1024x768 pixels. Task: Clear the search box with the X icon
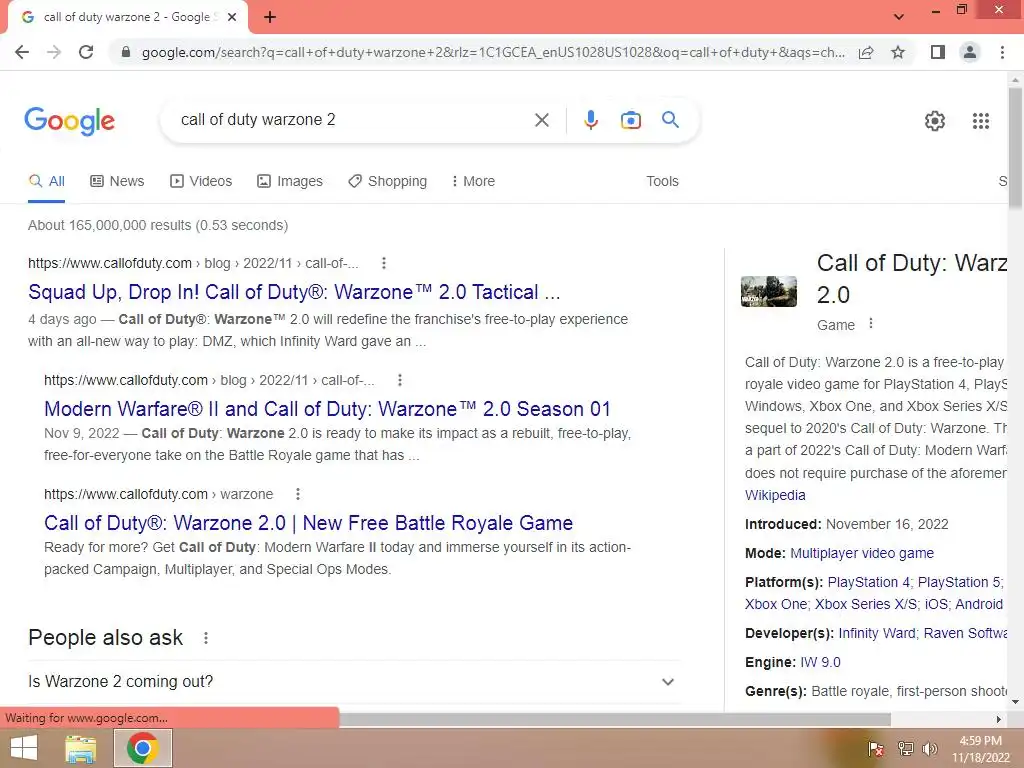pos(541,120)
